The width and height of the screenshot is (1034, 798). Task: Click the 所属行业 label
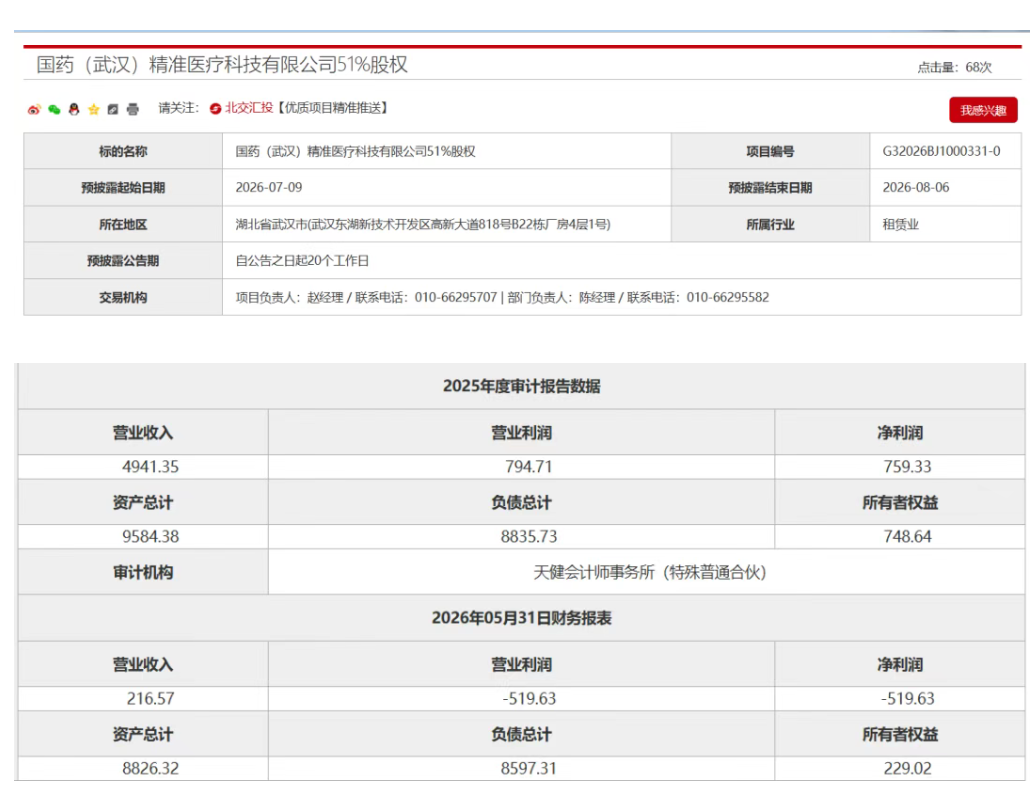click(x=770, y=224)
